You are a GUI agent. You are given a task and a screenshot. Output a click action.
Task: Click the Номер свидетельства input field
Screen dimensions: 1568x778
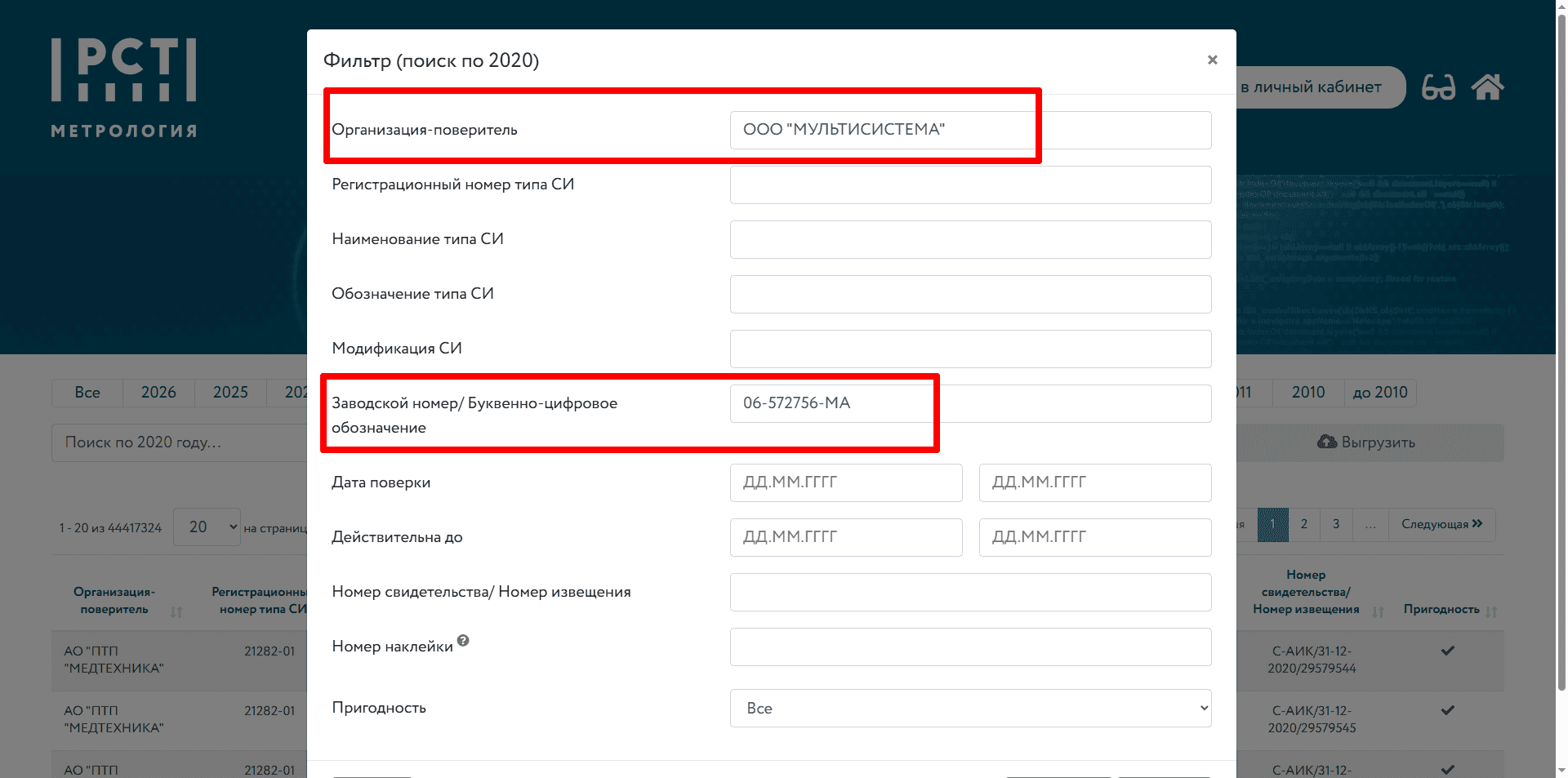970,593
